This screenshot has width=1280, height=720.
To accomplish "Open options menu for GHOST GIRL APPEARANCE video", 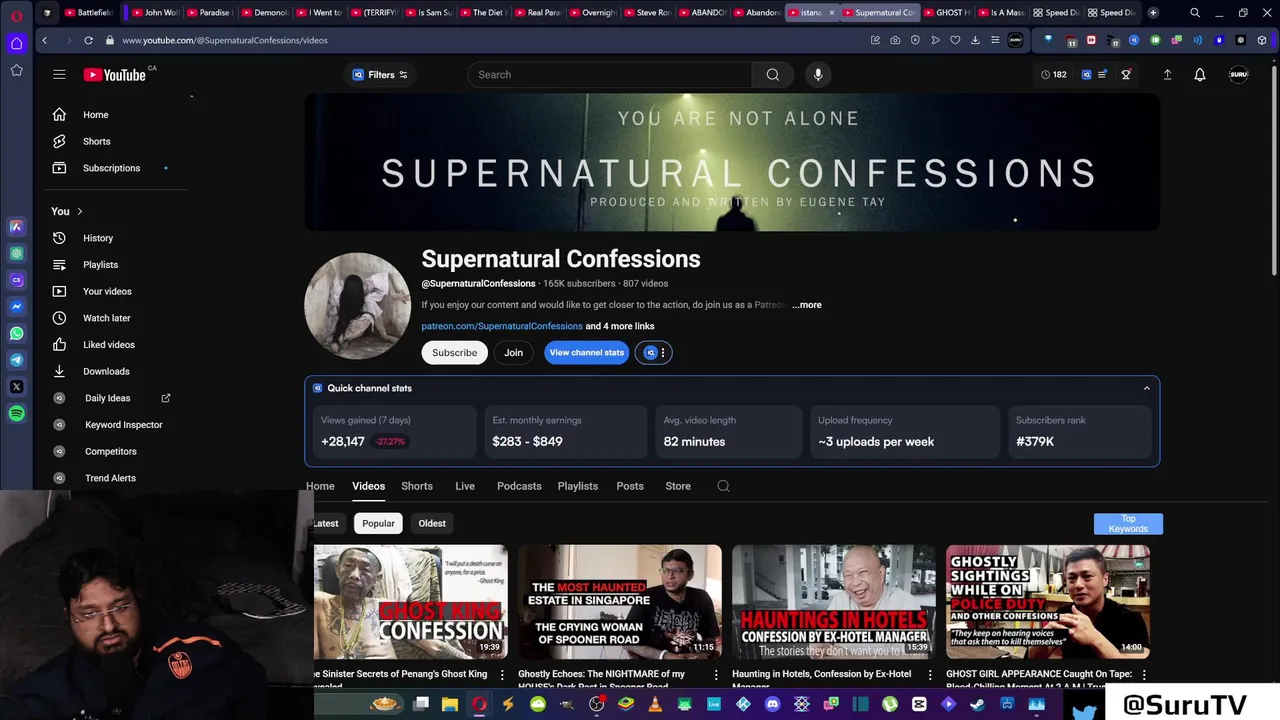I will 1144,675.
